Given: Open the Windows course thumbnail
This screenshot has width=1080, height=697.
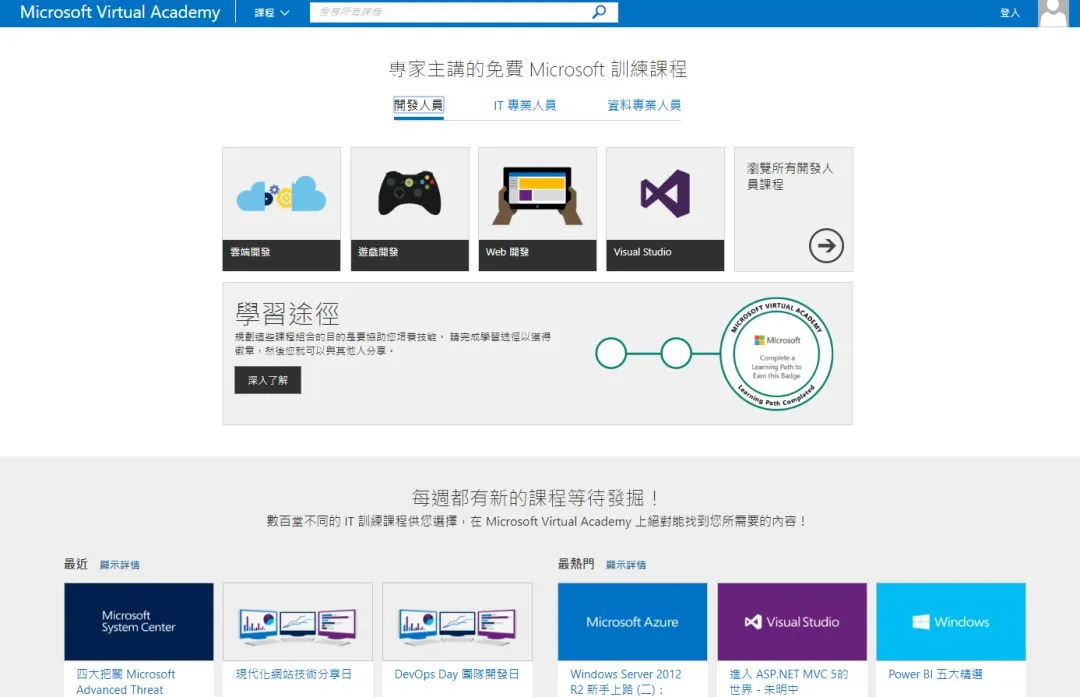Looking at the screenshot, I should (951, 622).
